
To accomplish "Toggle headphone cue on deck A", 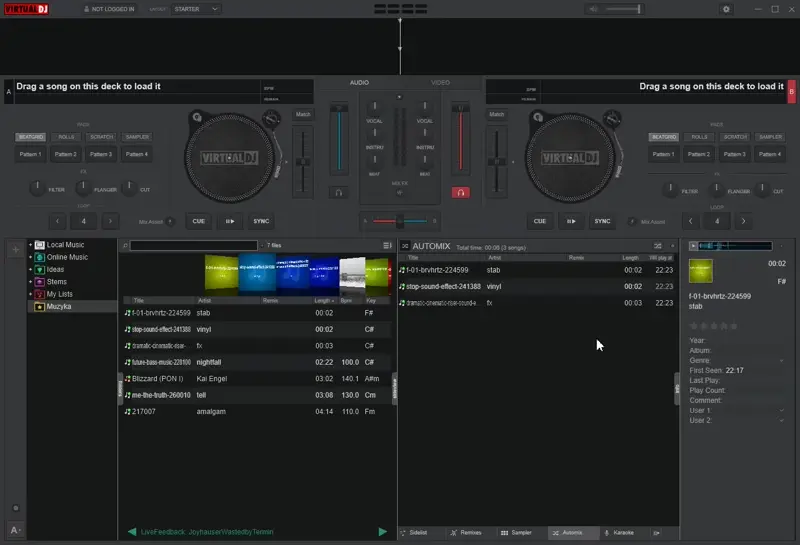I will pyautogui.click(x=338, y=192).
